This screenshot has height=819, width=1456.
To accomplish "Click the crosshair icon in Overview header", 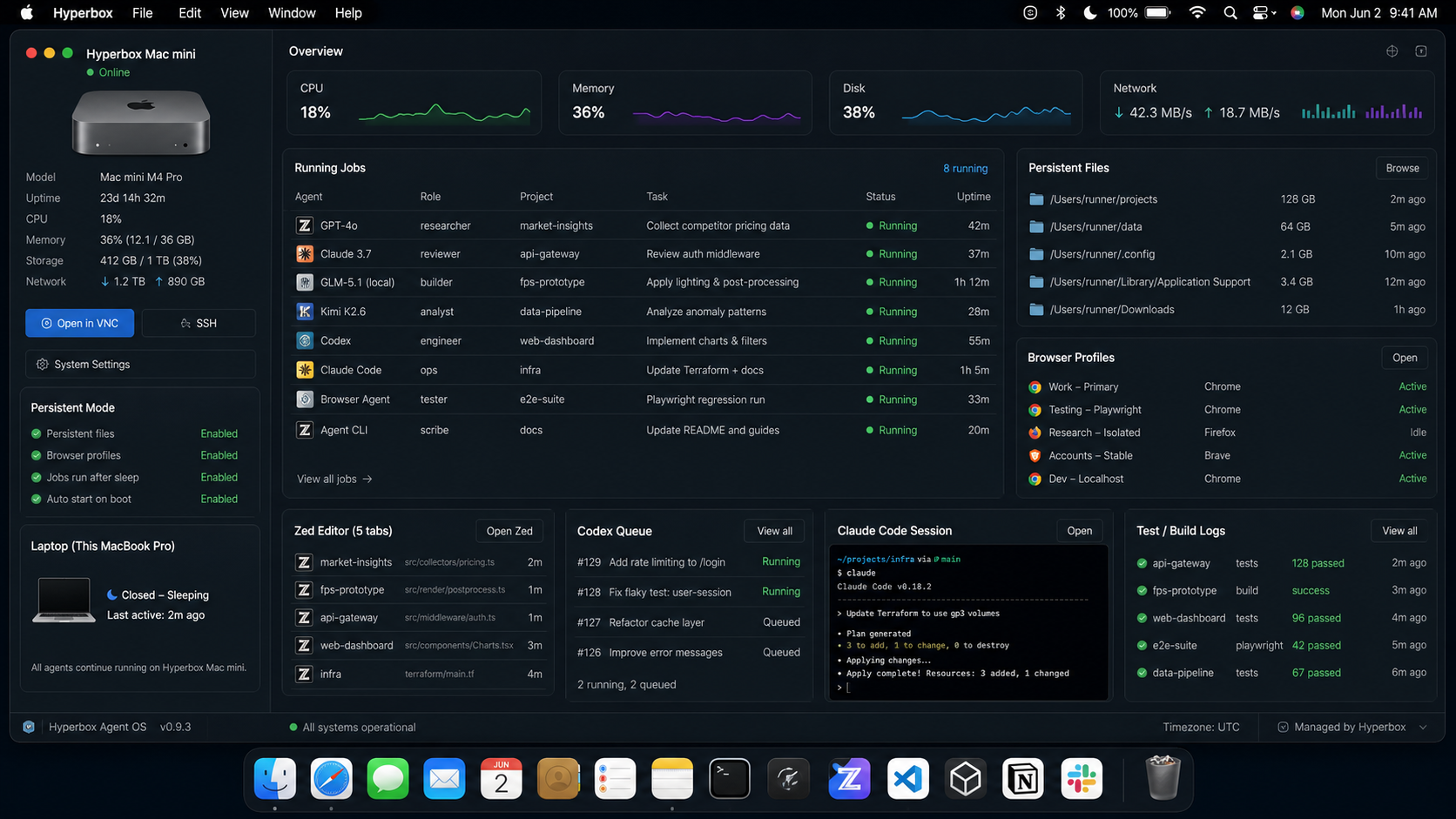I will coord(1392,51).
